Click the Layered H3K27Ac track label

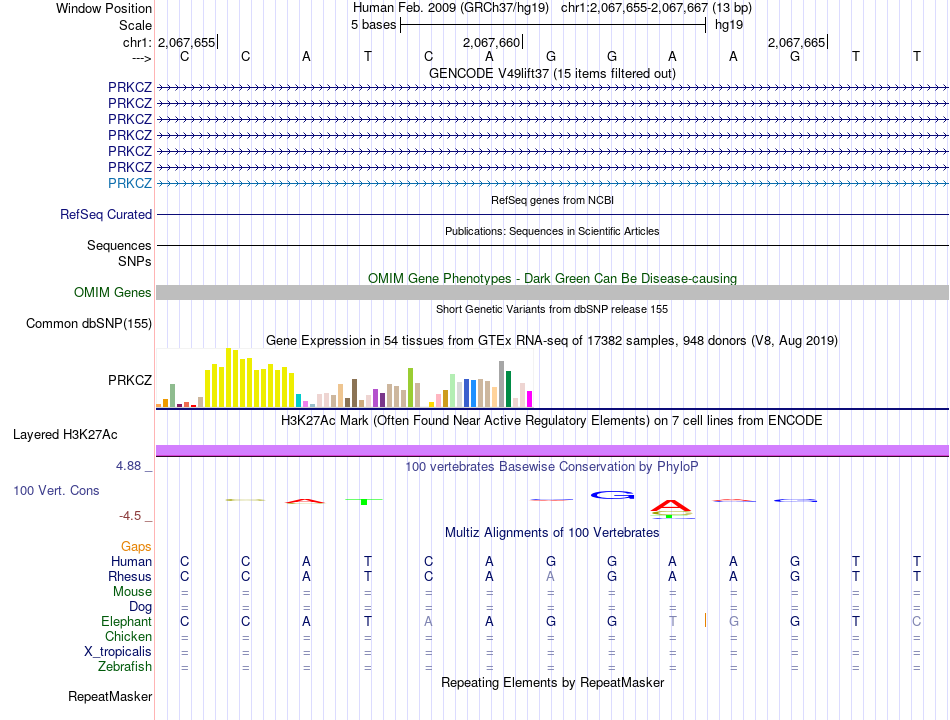pos(65,435)
